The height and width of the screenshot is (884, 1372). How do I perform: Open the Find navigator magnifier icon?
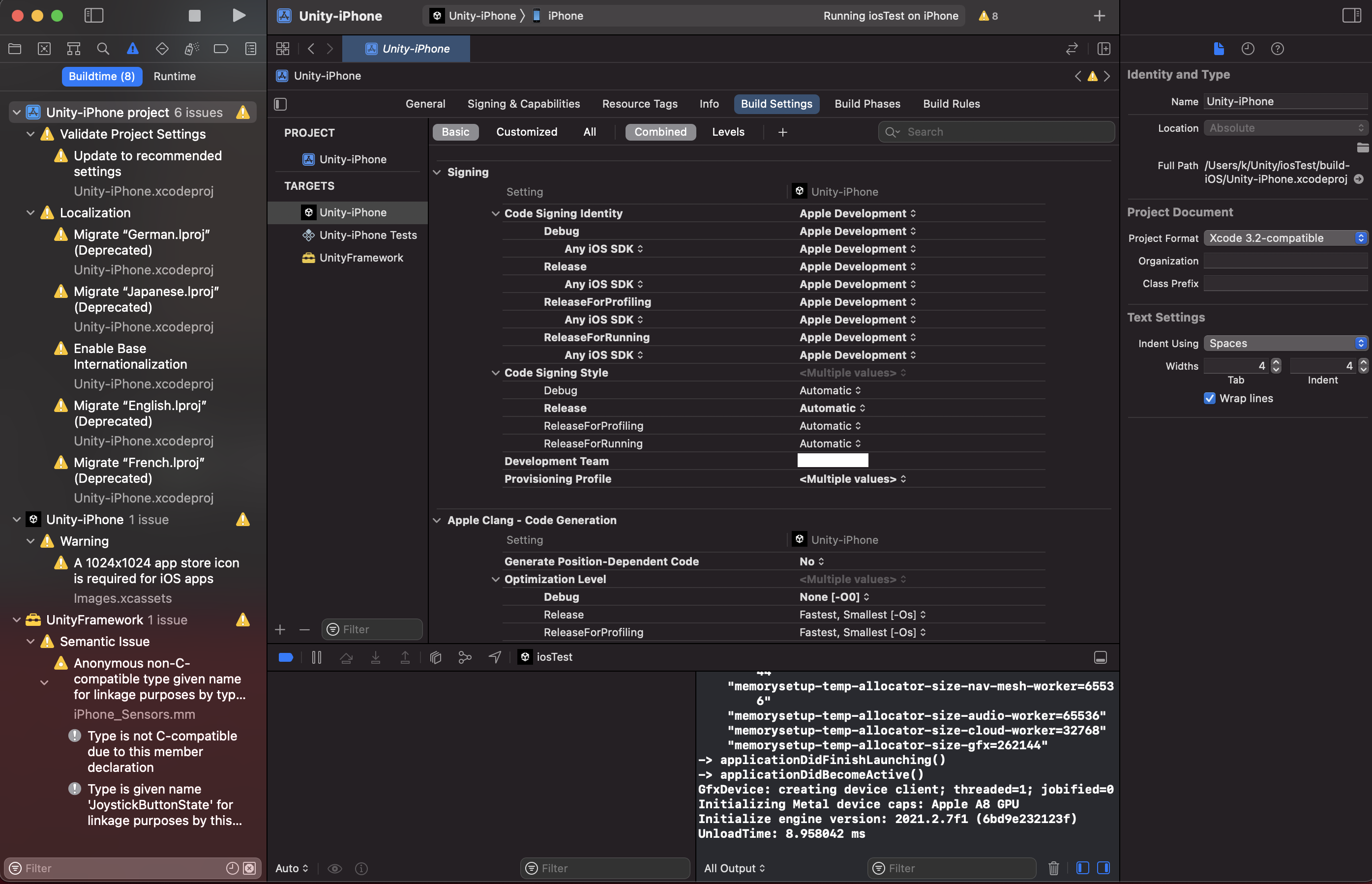[x=103, y=49]
